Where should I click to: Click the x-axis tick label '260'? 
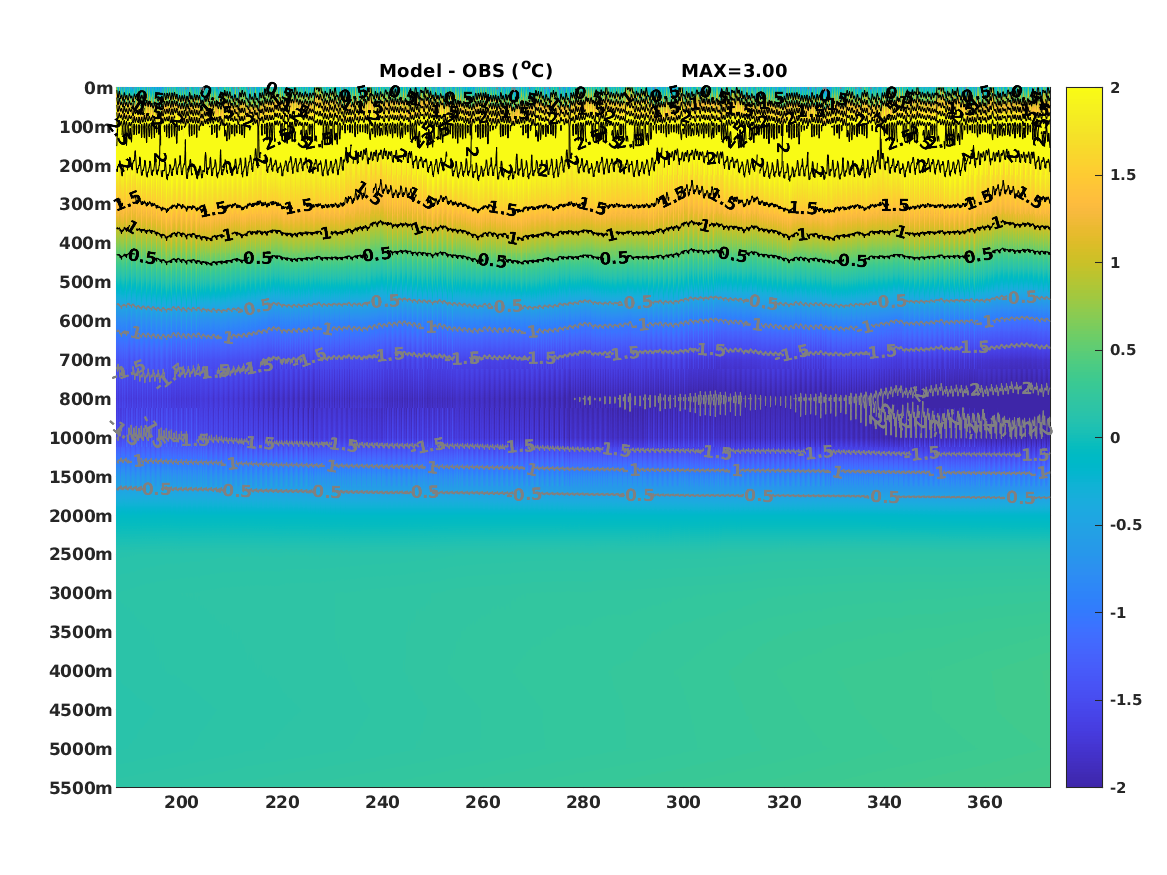(x=483, y=802)
